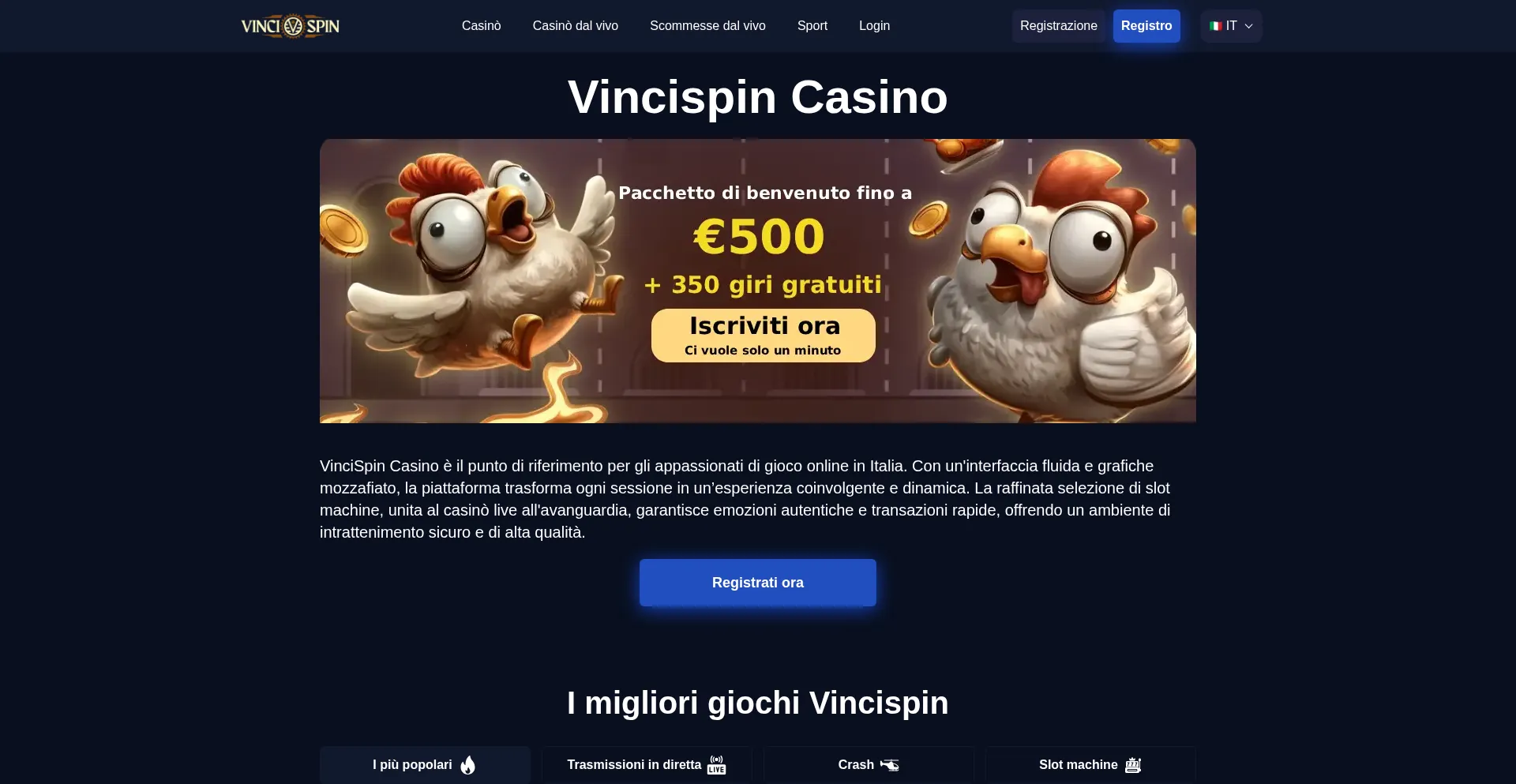1516x784 pixels.
Task: Switch to the Crash games tab
Action: click(x=869, y=765)
